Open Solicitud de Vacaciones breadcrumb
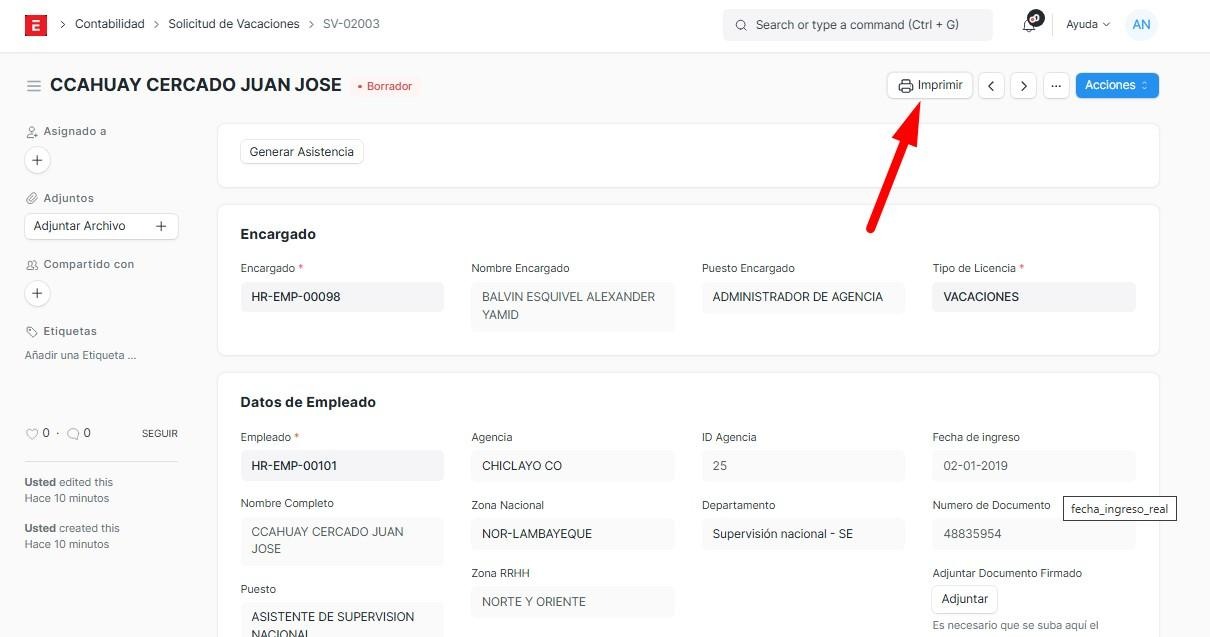This screenshot has width=1210, height=637. coord(233,24)
